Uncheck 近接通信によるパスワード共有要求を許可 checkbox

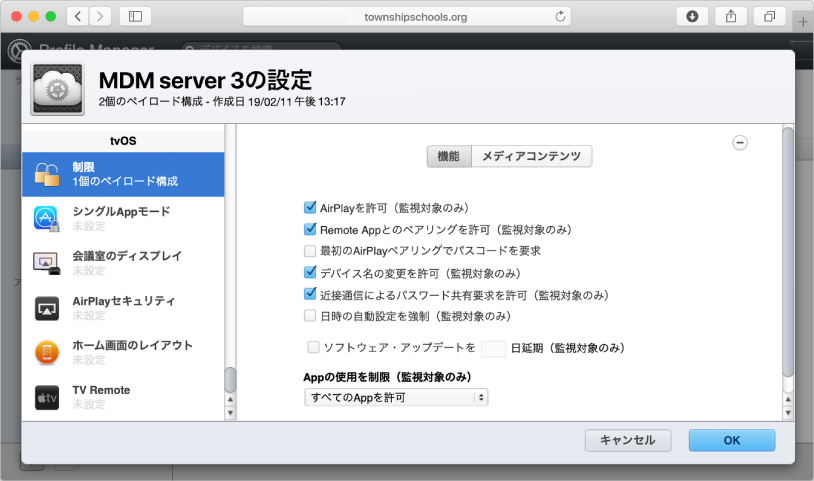pyautogui.click(x=310, y=294)
